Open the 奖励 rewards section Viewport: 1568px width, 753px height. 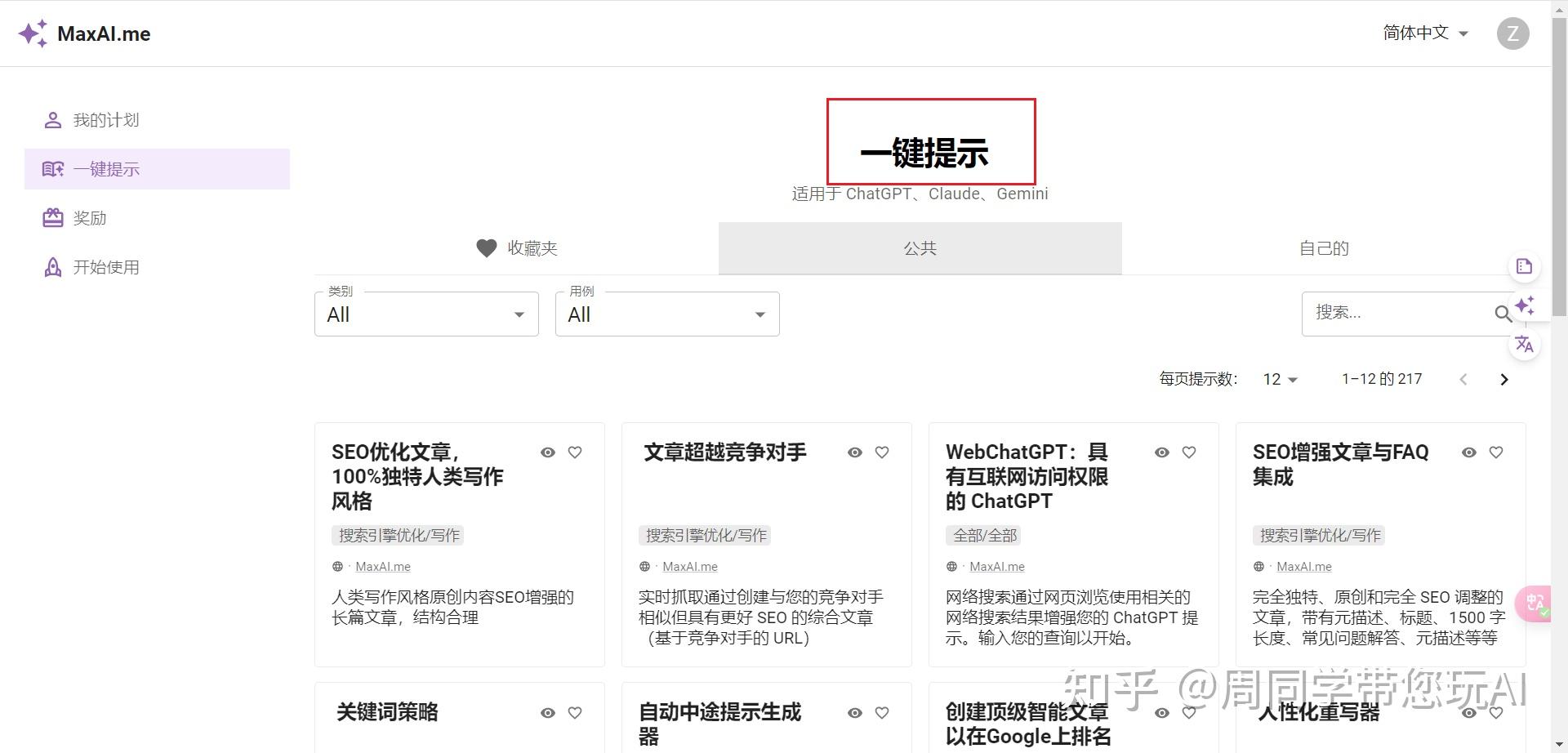(x=90, y=217)
